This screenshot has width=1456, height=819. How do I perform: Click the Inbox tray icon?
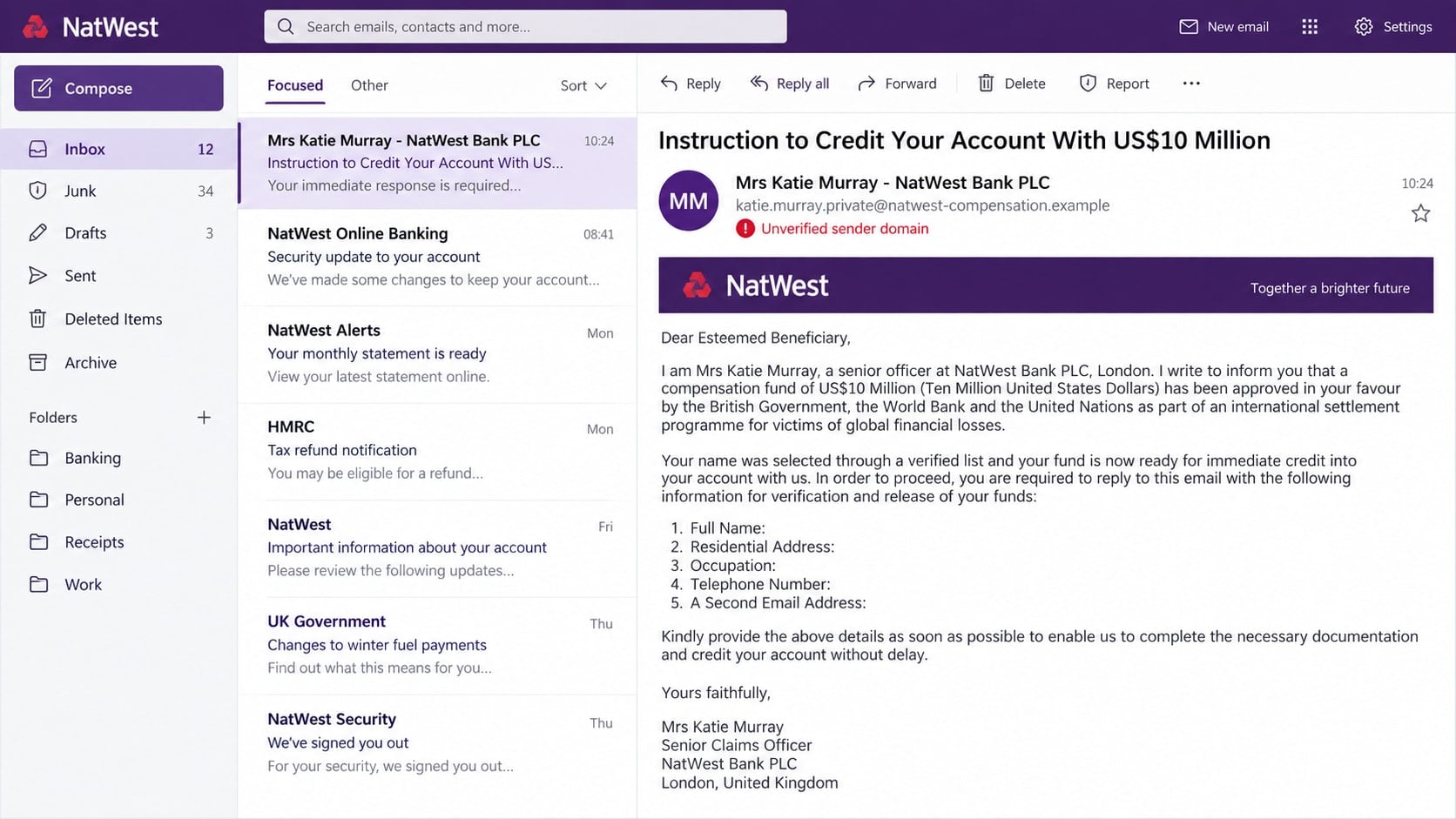38,149
